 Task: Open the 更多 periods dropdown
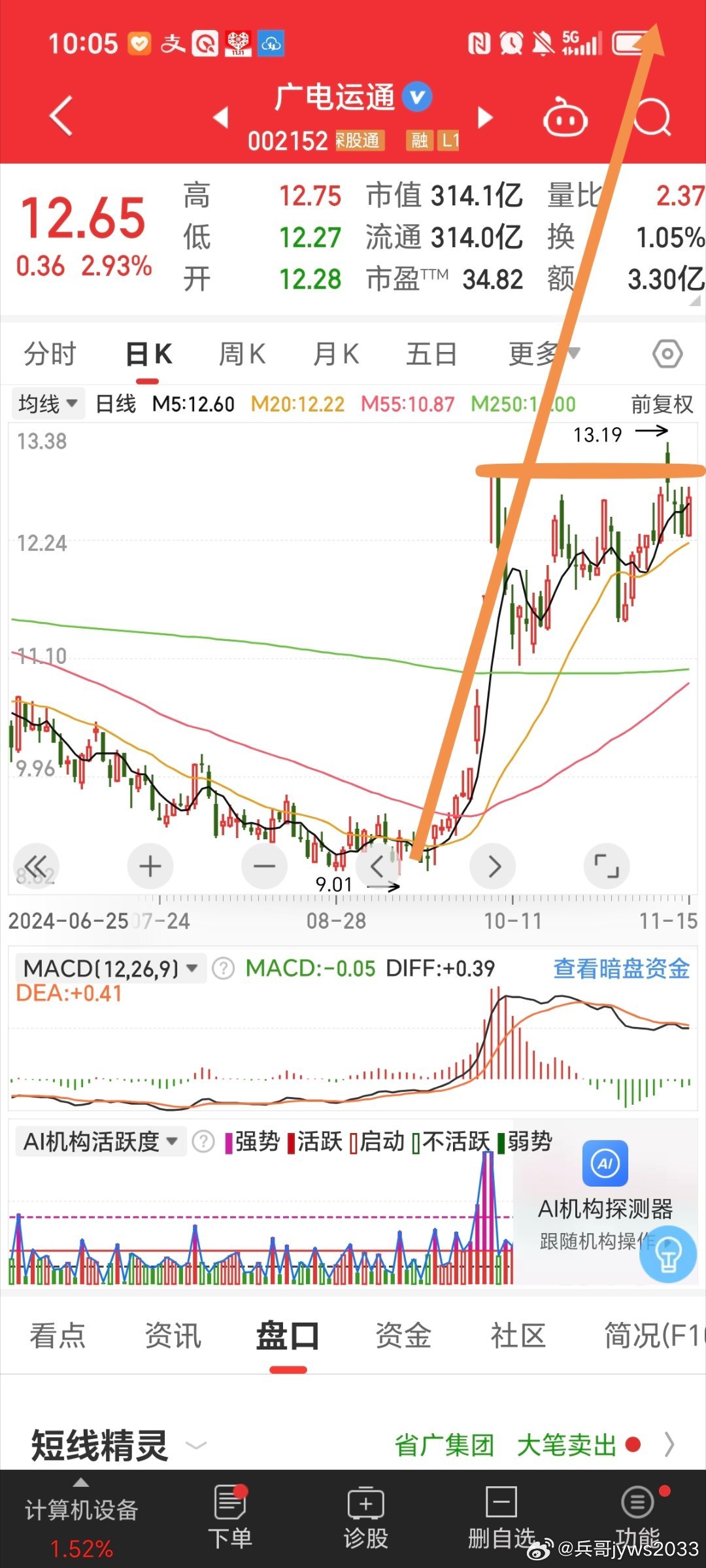544,354
